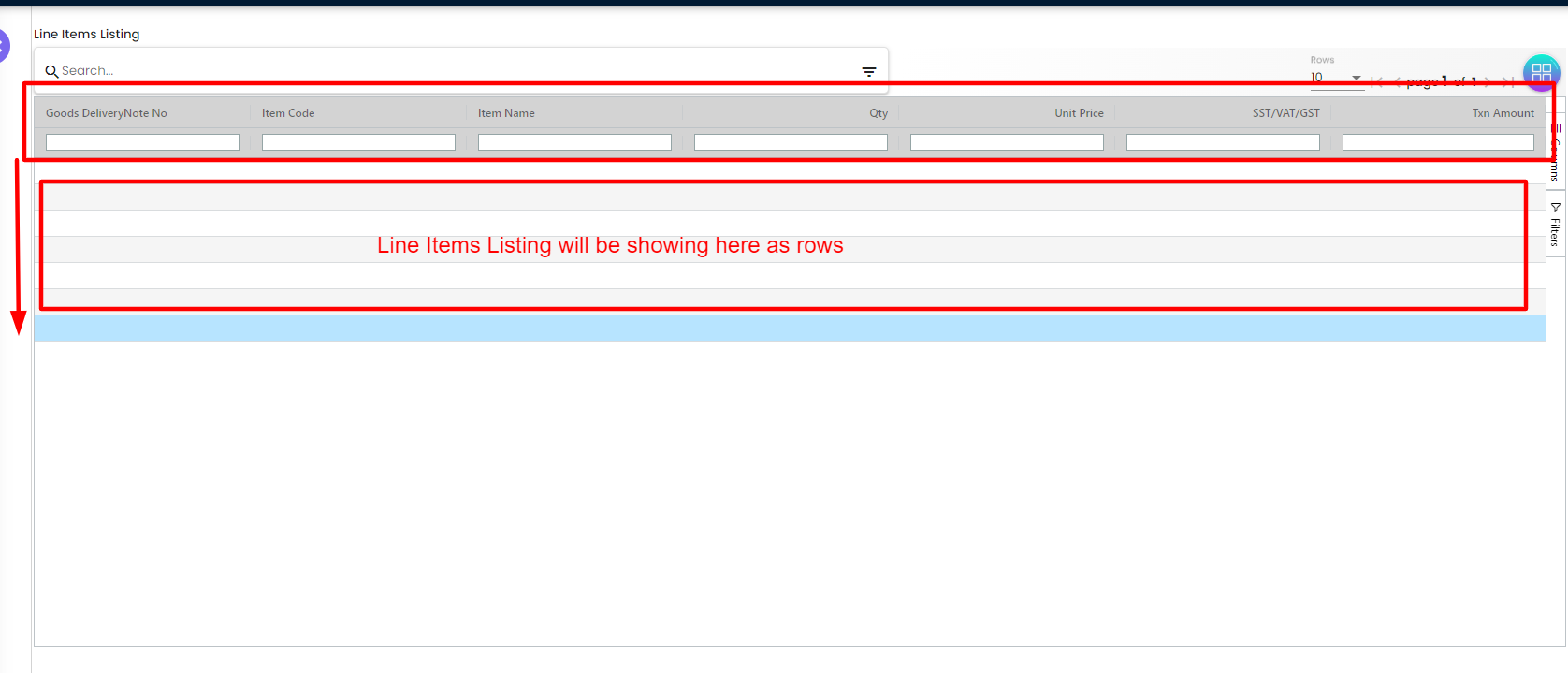Sort by Item Code column header
Screen dimensions: 1568x673
point(288,113)
